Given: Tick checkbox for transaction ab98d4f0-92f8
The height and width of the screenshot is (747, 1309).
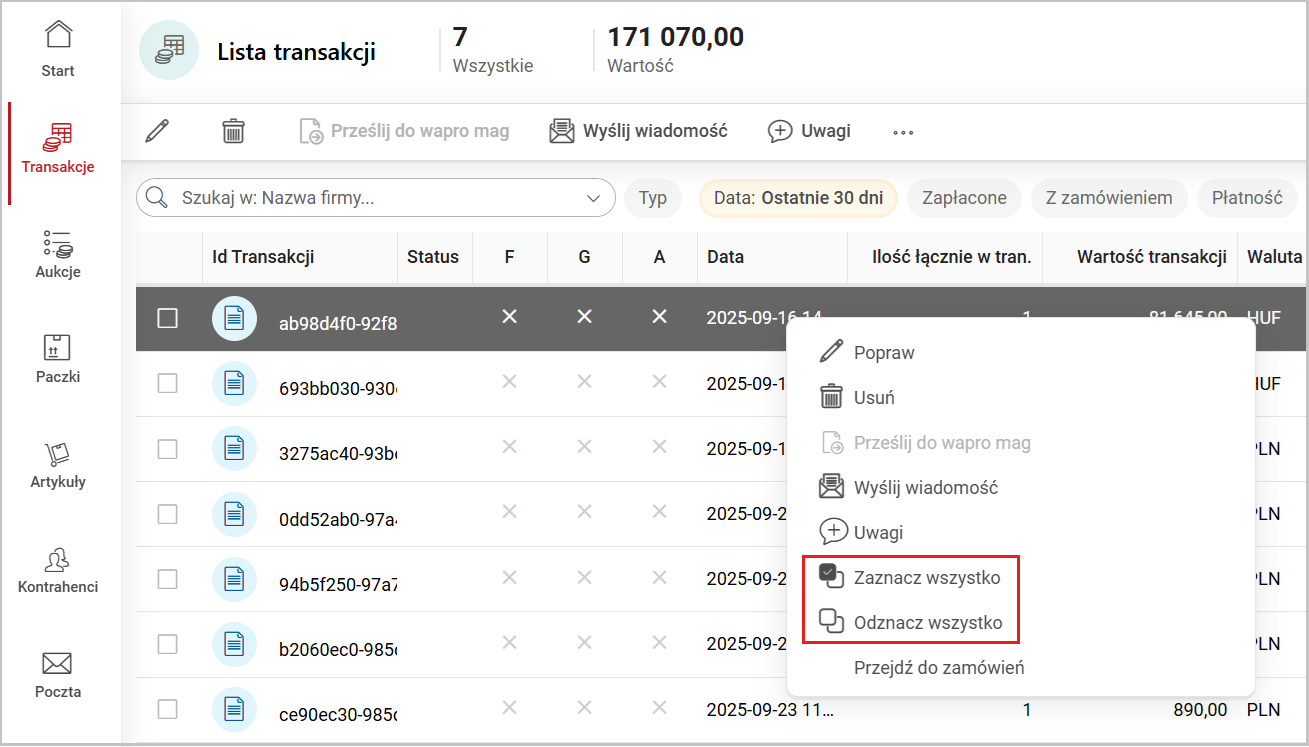Looking at the screenshot, I should point(168,318).
